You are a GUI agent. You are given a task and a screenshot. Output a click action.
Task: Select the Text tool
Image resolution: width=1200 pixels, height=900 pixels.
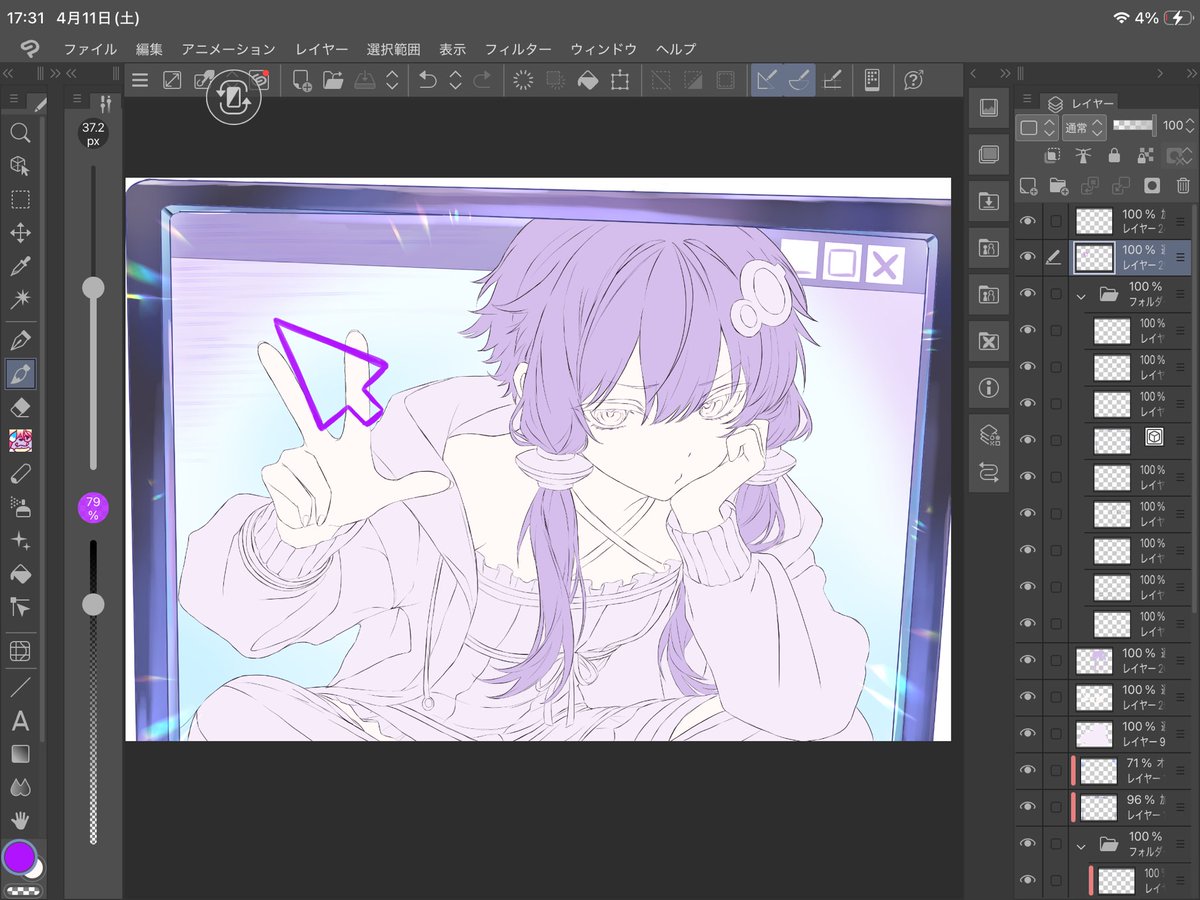pyautogui.click(x=20, y=722)
